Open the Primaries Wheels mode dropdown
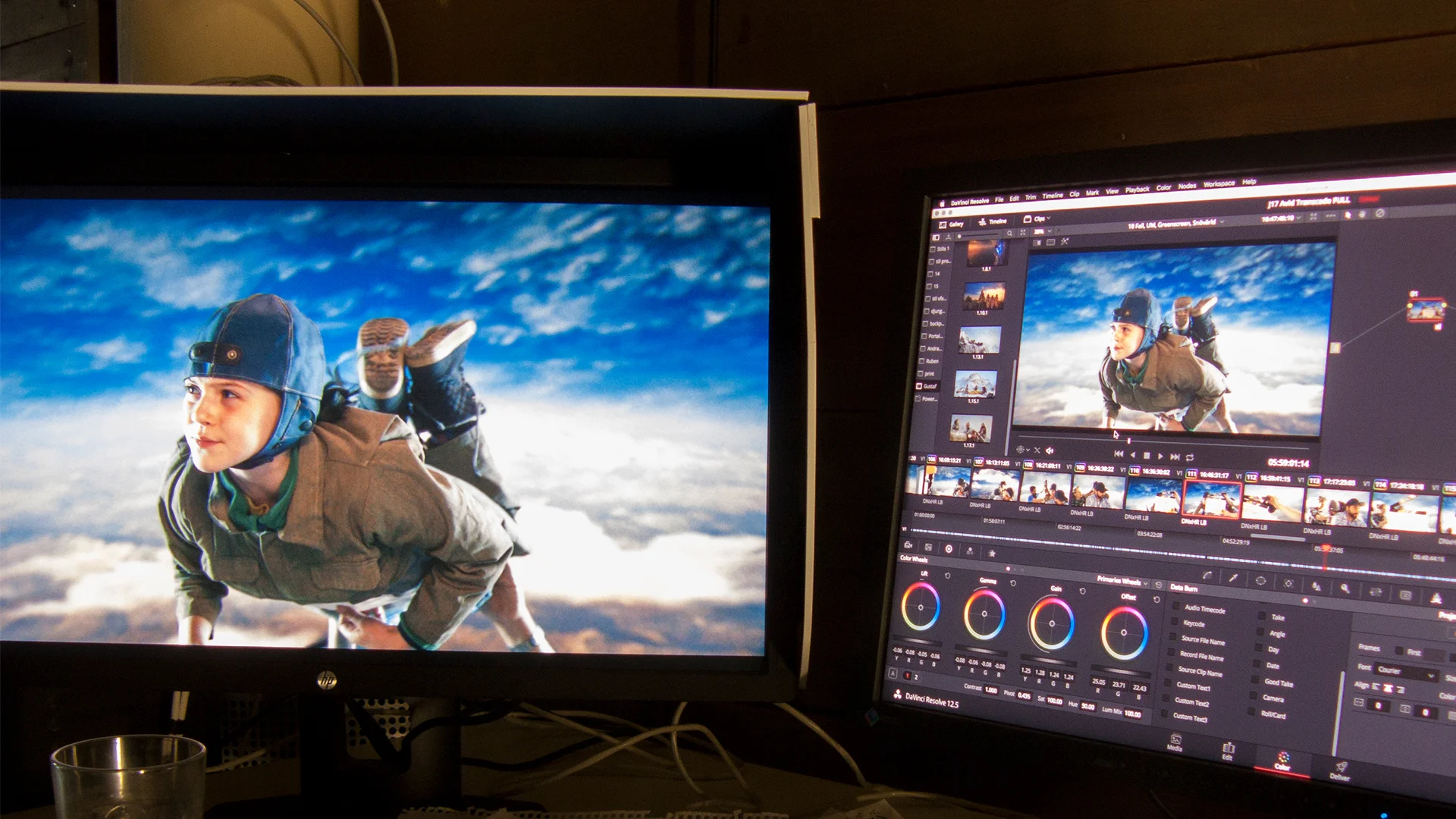Screen dimensions: 1456x819 [1122, 581]
